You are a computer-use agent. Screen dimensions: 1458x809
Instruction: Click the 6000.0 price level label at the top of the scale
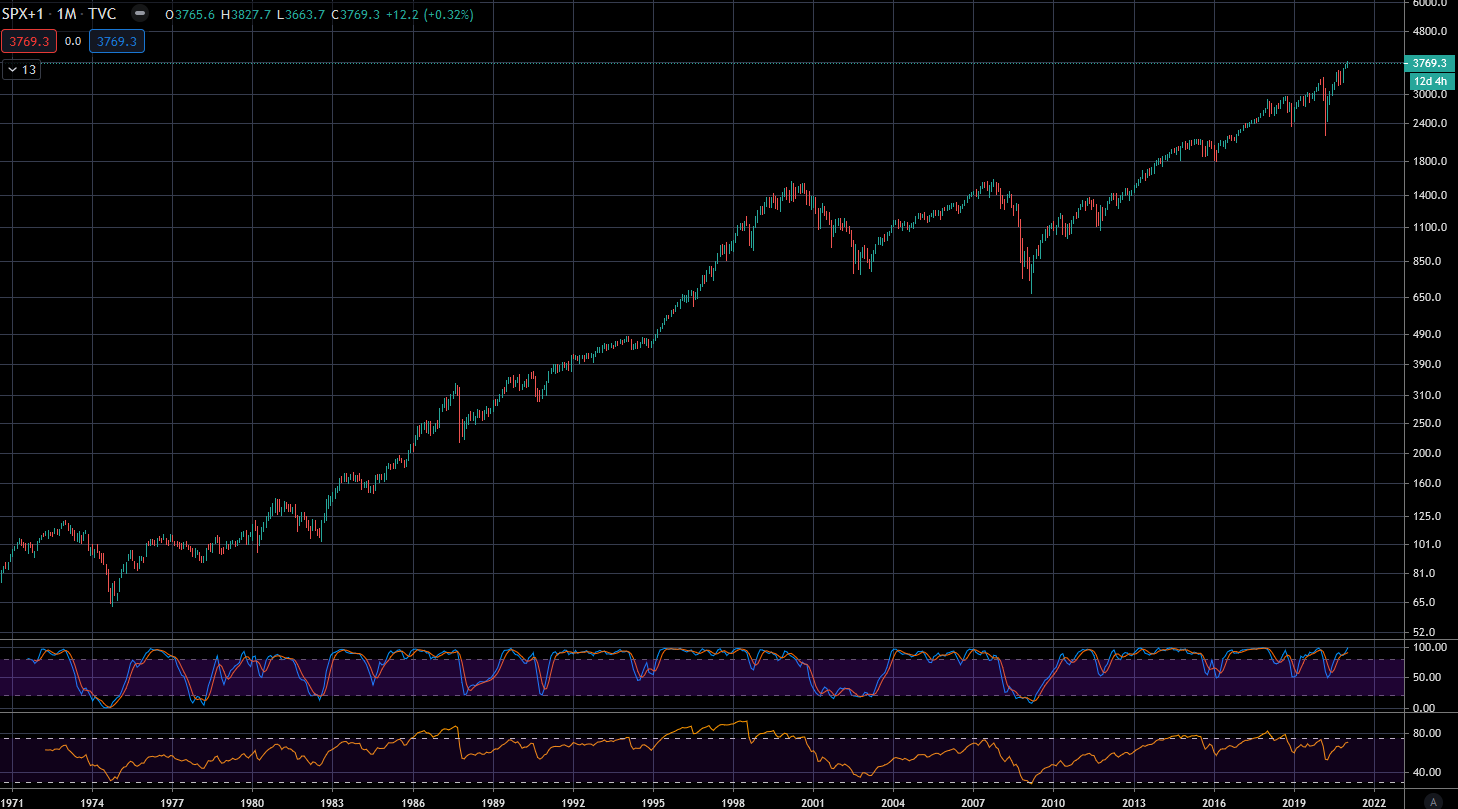1428,5
